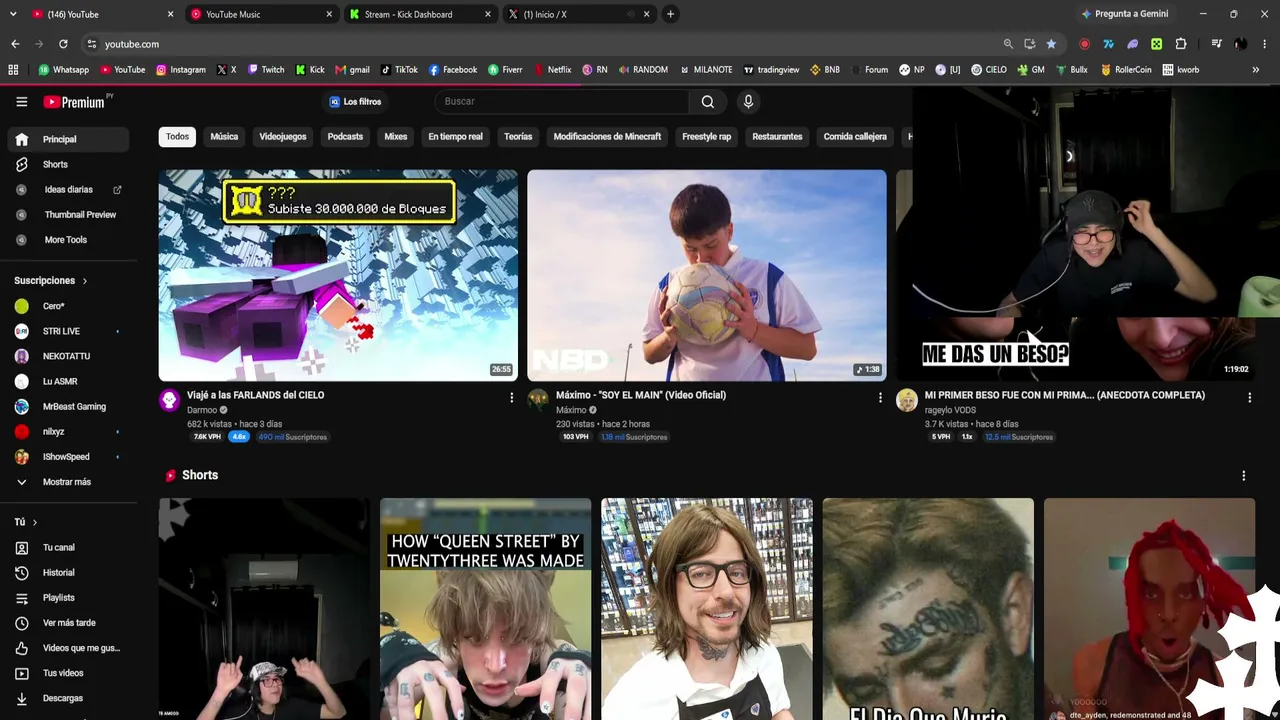Select the Todos filter chip
Screen dimensions: 1280x720
(x=177, y=136)
